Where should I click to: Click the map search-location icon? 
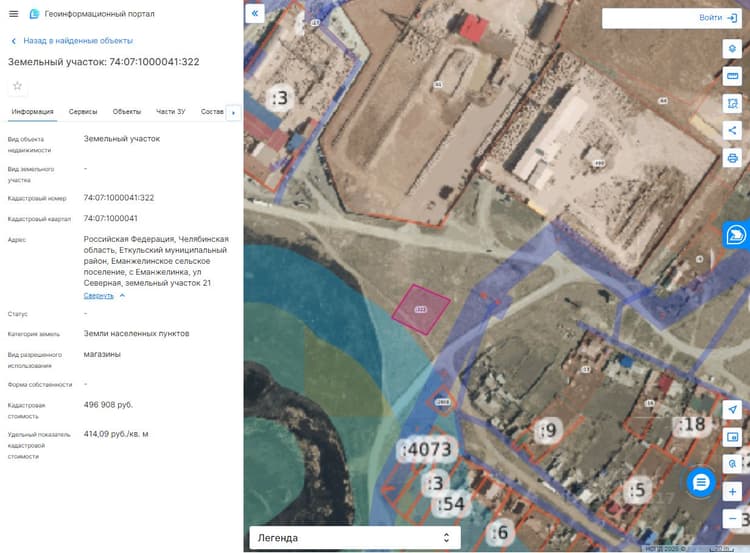click(732, 464)
